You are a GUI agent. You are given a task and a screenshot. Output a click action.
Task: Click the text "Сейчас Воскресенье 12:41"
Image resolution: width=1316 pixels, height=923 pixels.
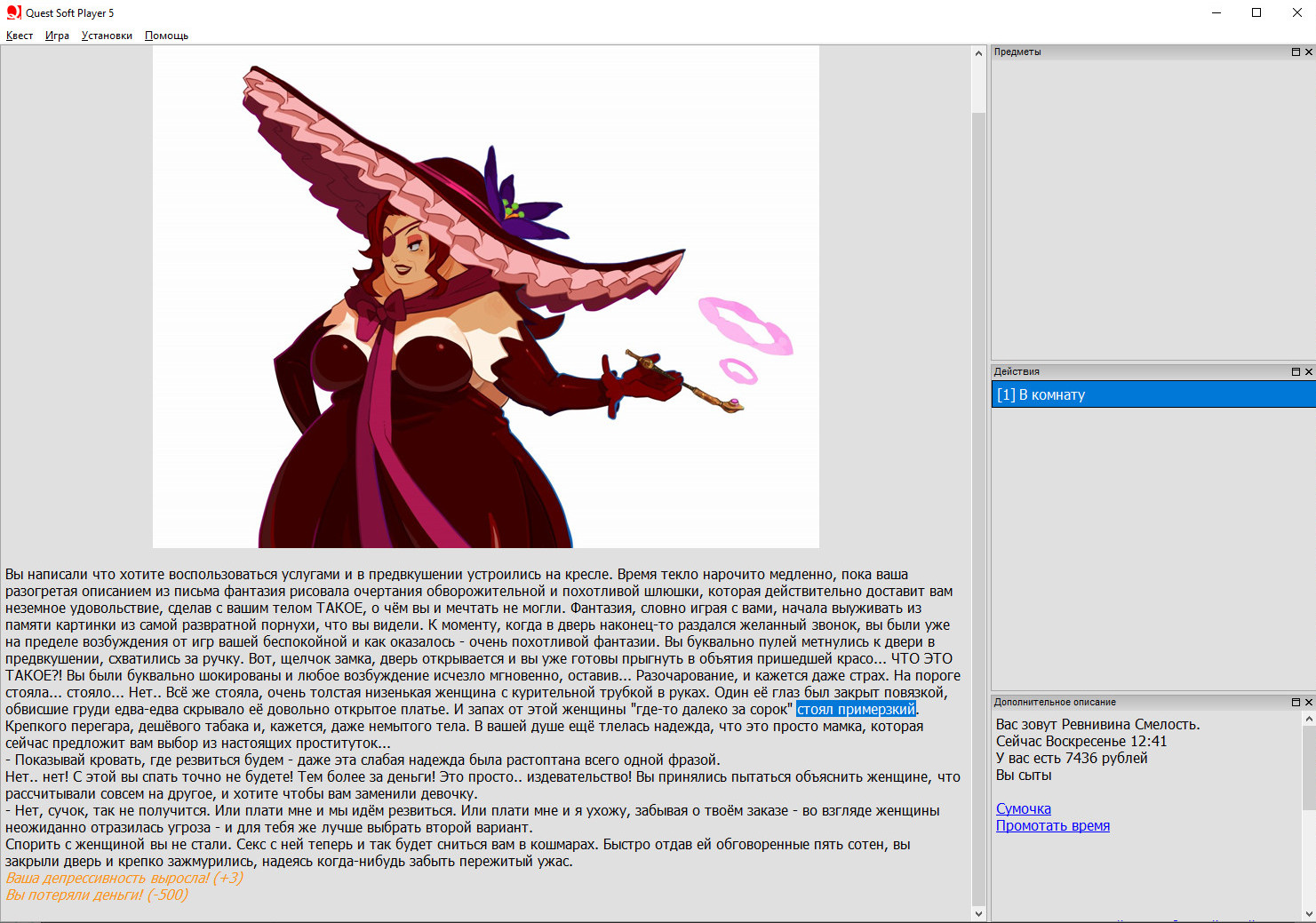[1081, 741]
